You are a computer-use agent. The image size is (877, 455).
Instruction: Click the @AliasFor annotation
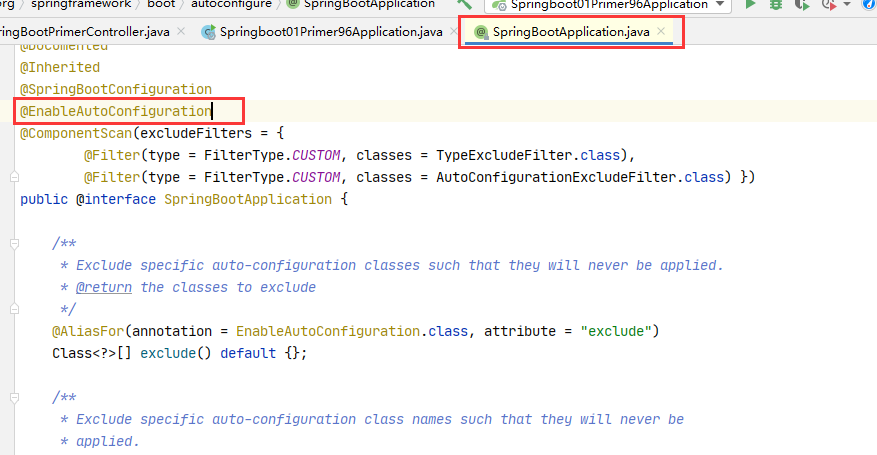[x=88, y=331]
